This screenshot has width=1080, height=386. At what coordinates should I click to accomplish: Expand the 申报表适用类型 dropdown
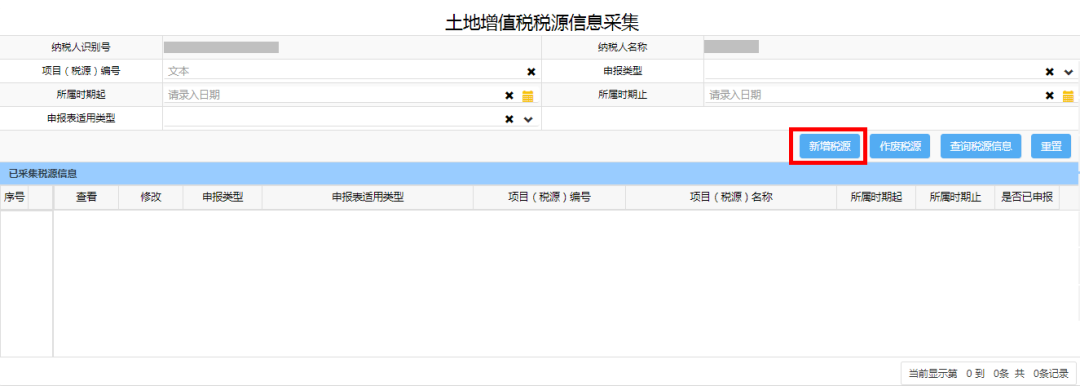tap(528, 119)
